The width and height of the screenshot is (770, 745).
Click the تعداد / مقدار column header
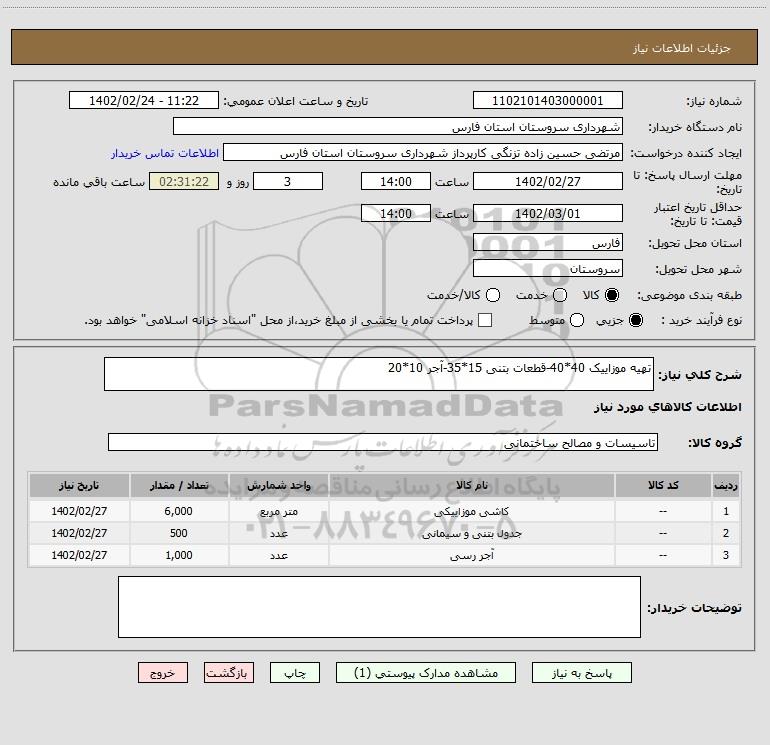pos(179,485)
